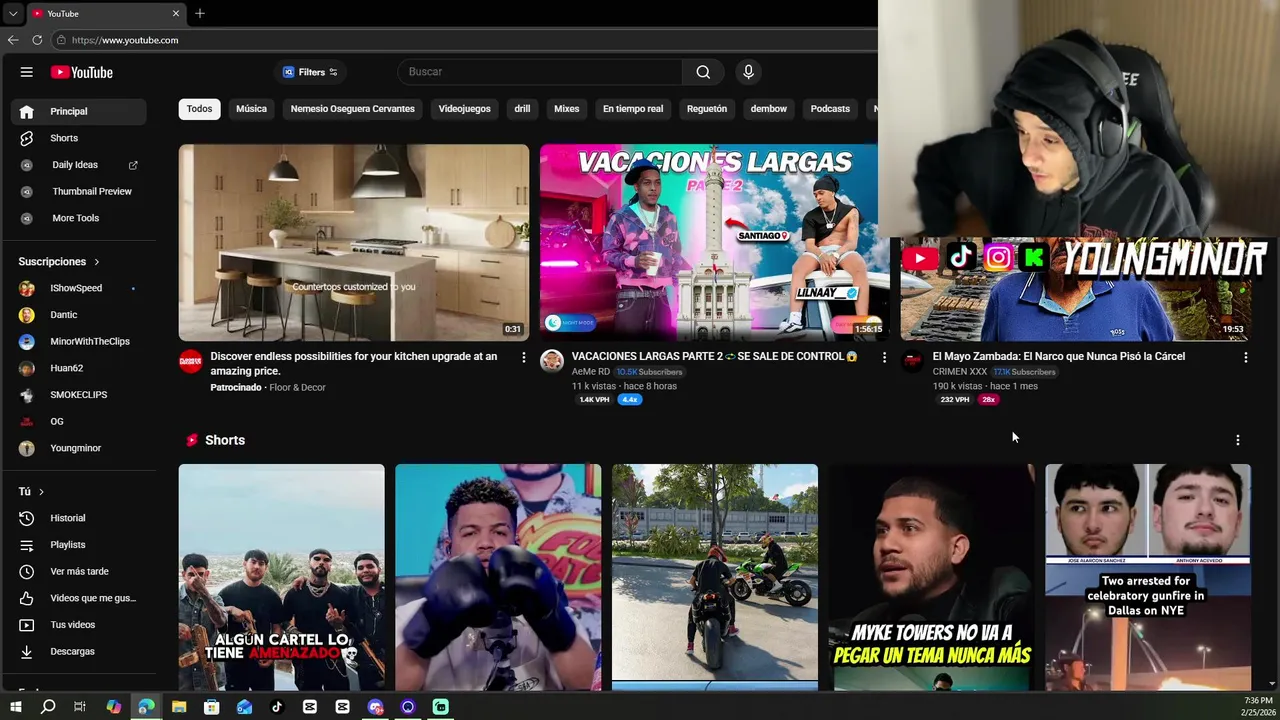This screenshot has height=720, width=1280.
Task: Click the YouTube logo
Action: tap(82, 72)
